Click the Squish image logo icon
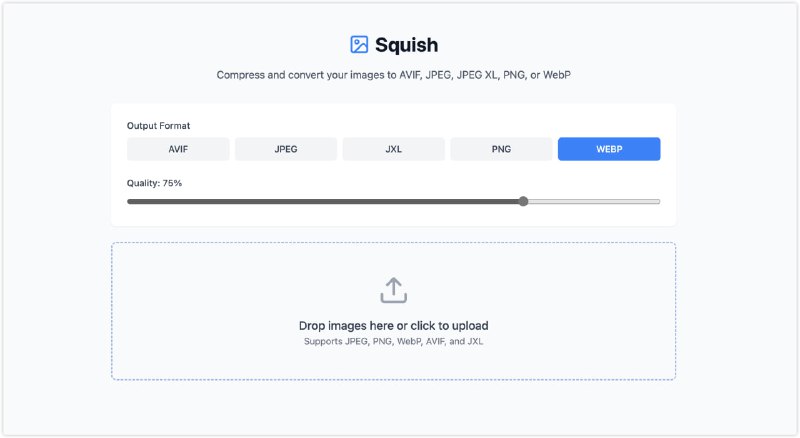This screenshot has height=438, width=800. pyautogui.click(x=359, y=44)
